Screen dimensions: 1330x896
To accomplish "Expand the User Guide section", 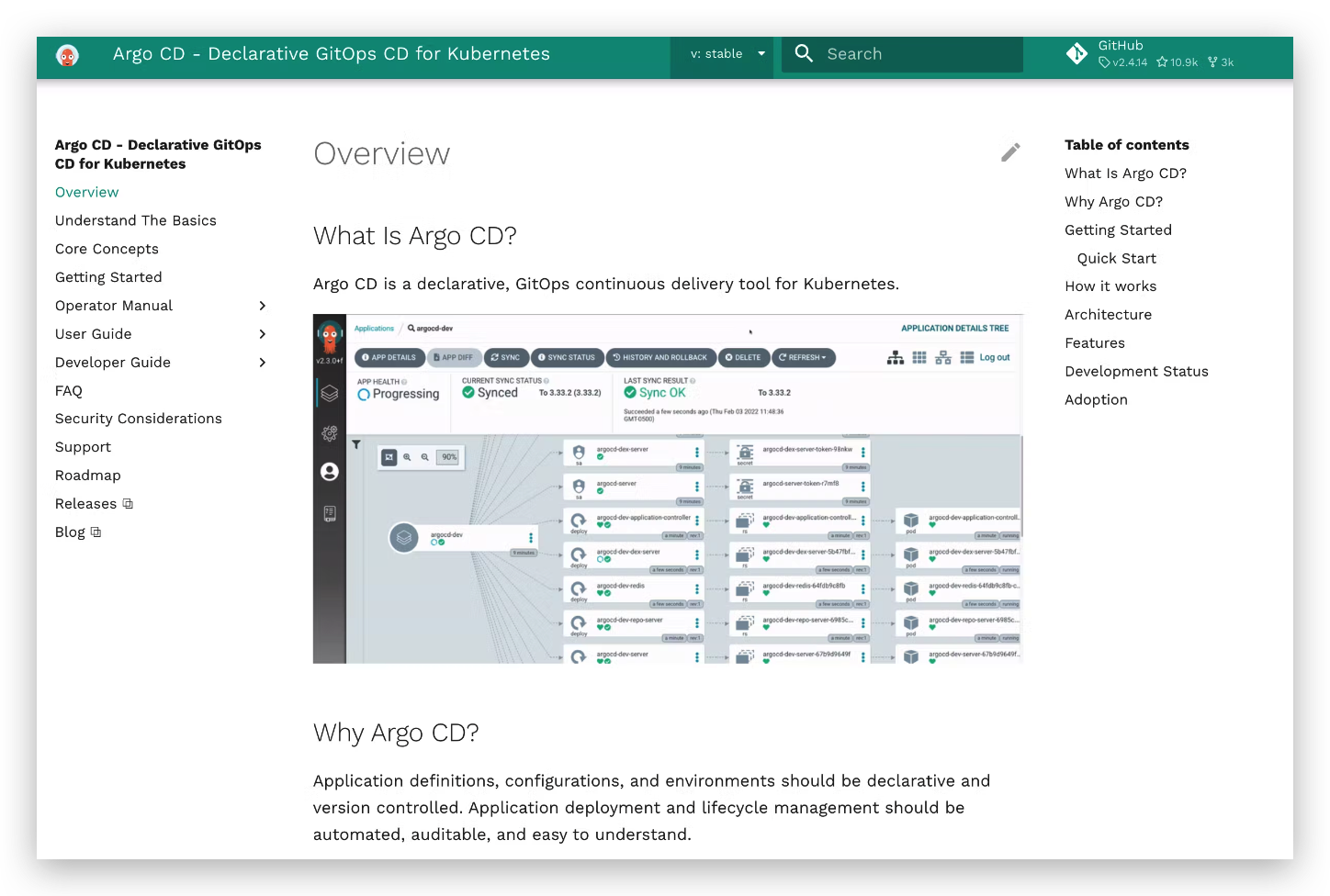I will click(x=263, y=334).
